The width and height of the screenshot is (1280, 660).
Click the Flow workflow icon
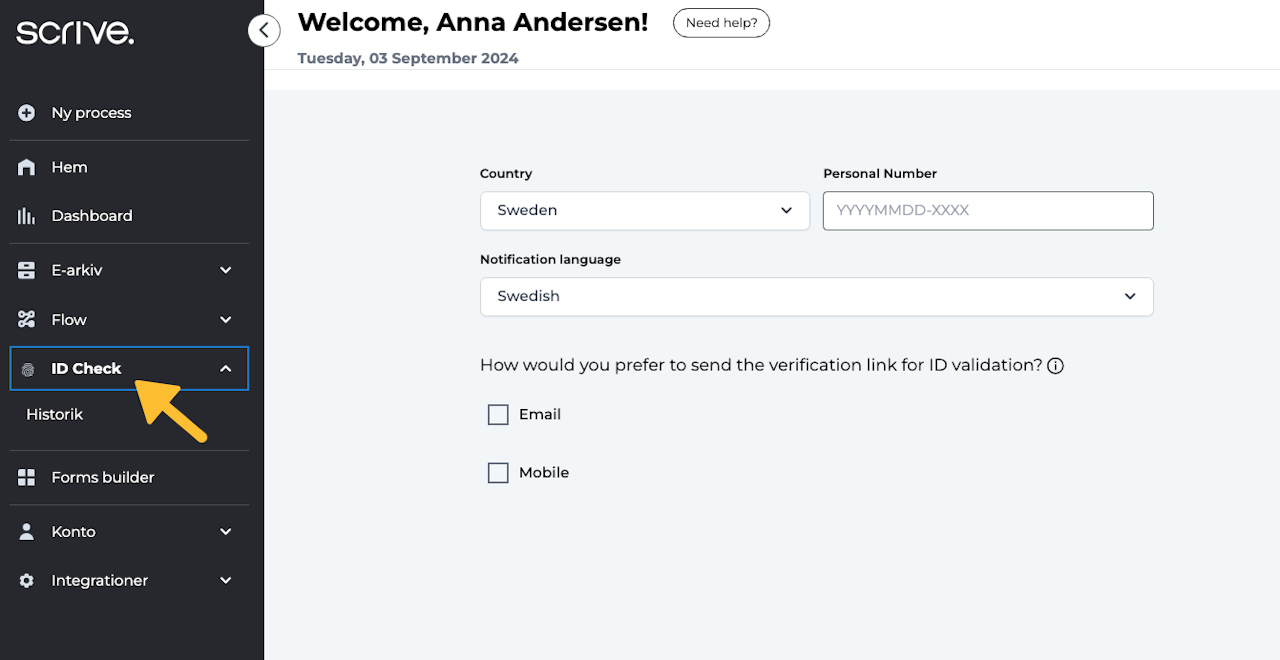coord(27,320)
